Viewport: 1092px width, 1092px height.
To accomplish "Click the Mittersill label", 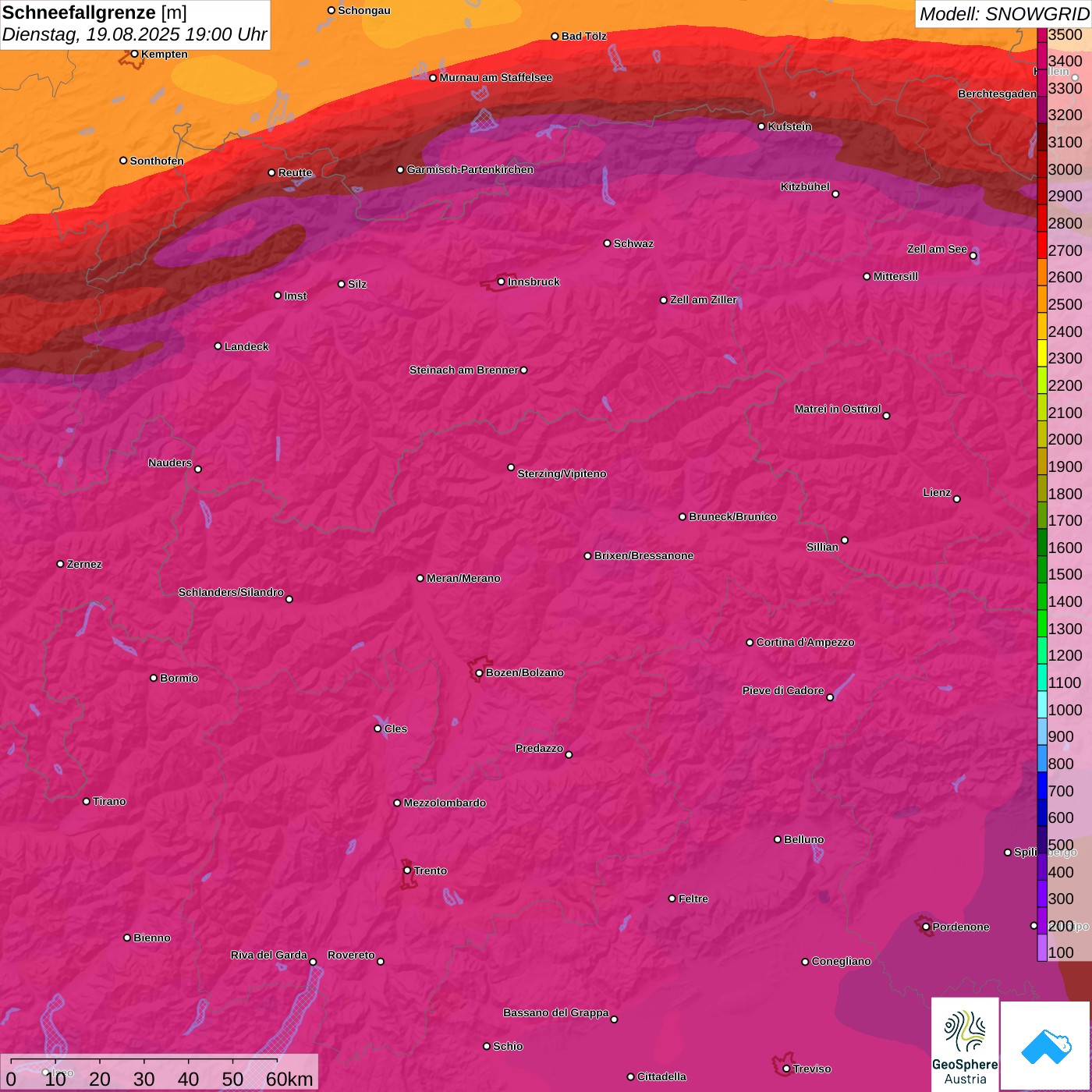I will 895,276.
